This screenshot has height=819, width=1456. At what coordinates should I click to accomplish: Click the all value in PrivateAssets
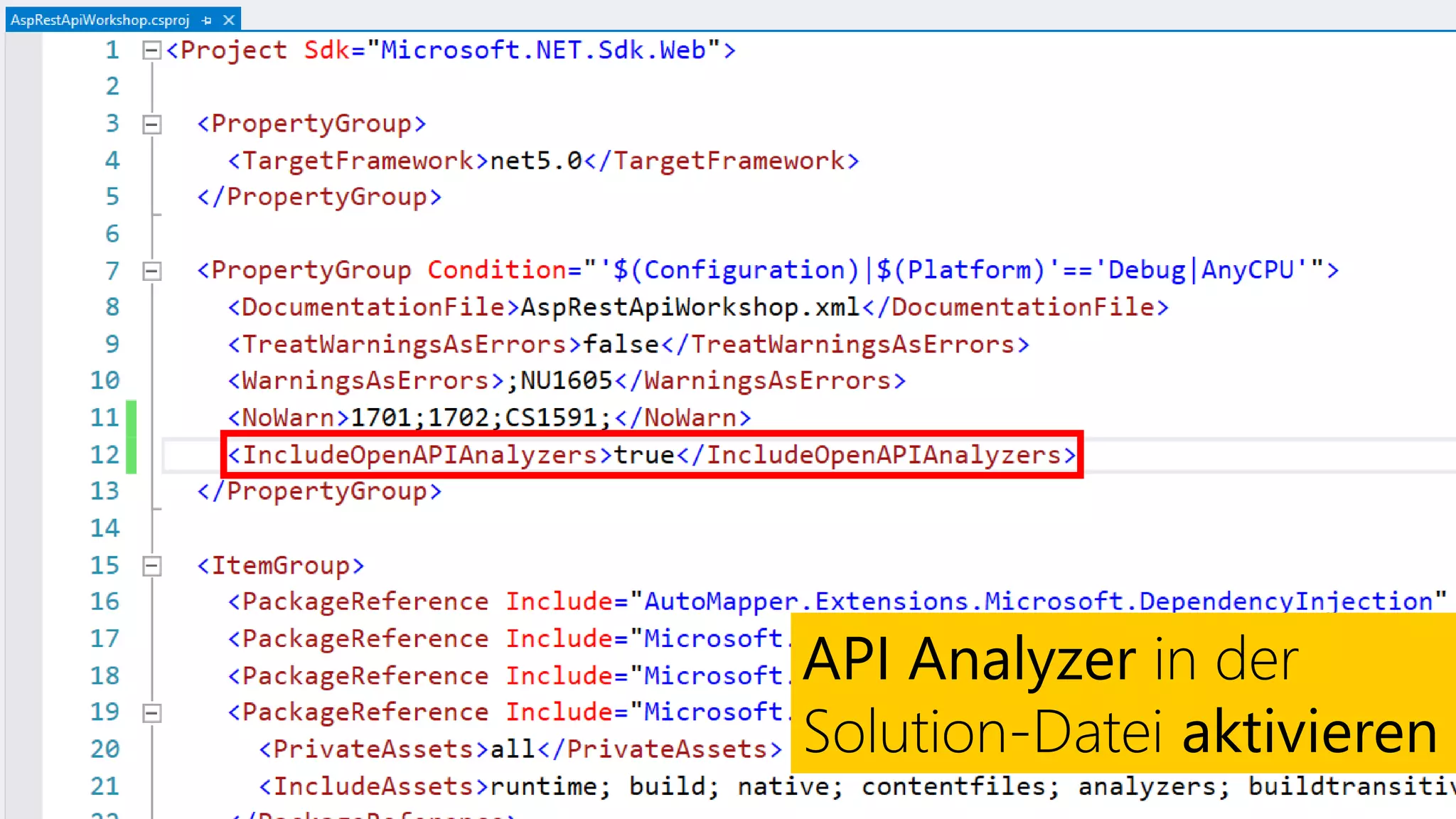513,749
